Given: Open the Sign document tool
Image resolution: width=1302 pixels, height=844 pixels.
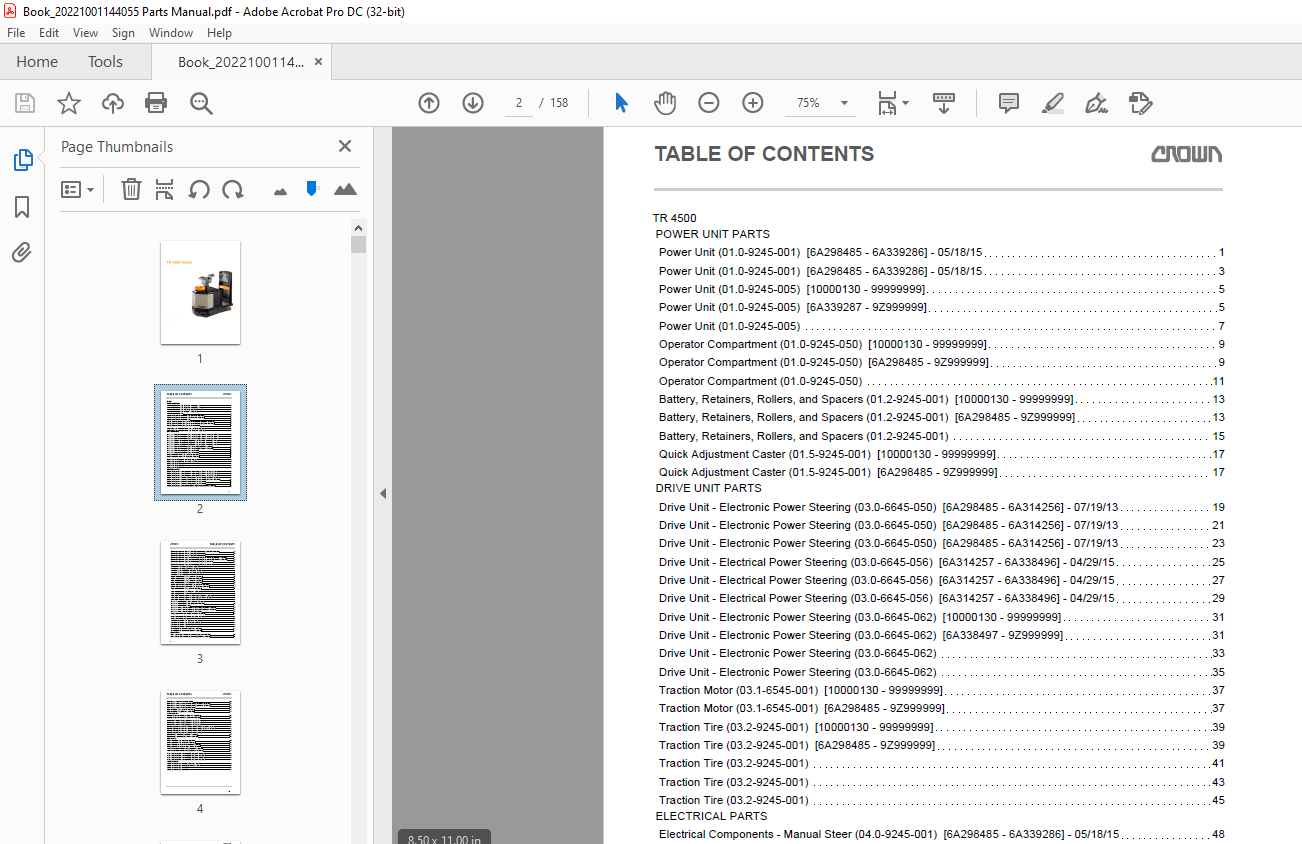Looking at the screenshot, I should (1096, 103).
